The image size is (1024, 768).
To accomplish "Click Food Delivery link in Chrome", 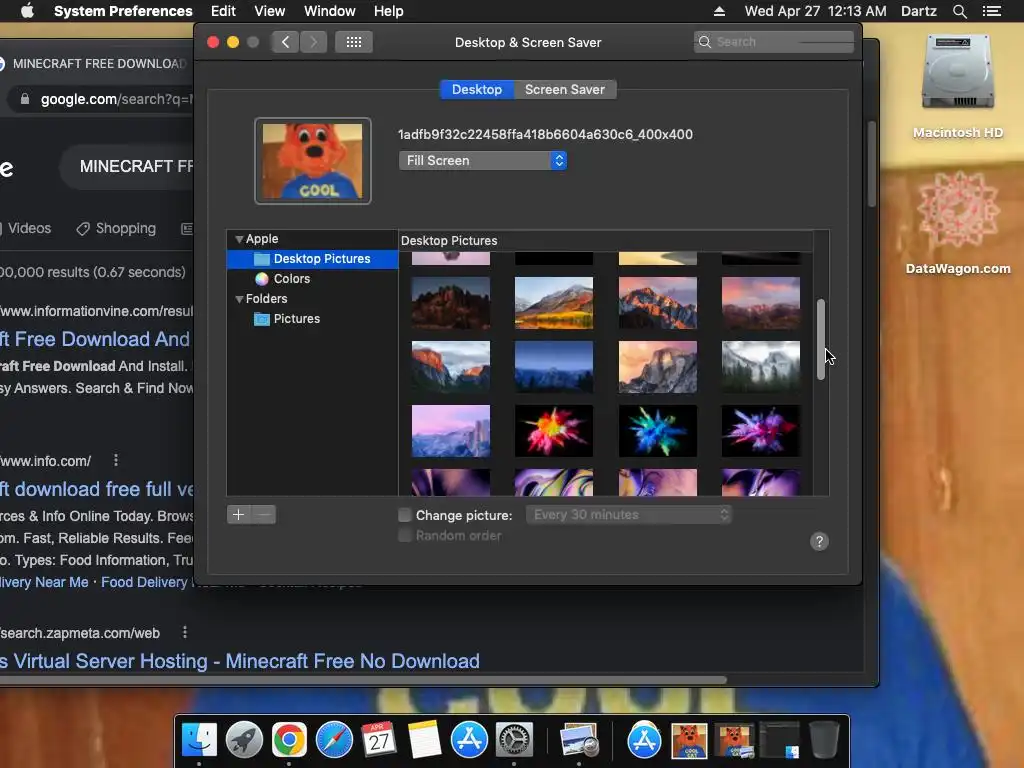I will [144, 582].
